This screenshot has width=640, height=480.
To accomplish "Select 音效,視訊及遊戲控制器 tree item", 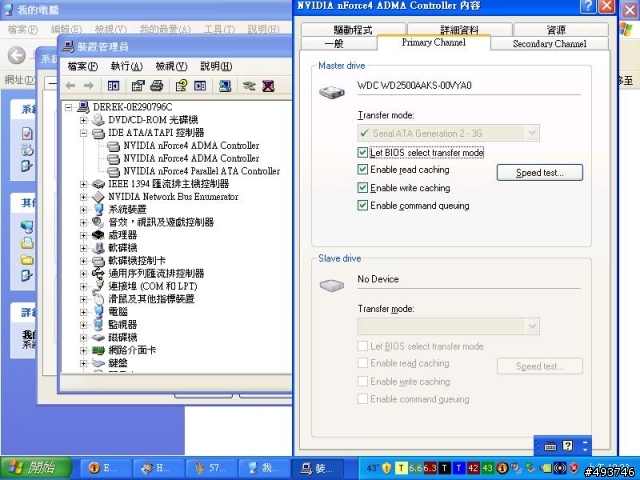I will pyautogui.click(x=161, y=222).
